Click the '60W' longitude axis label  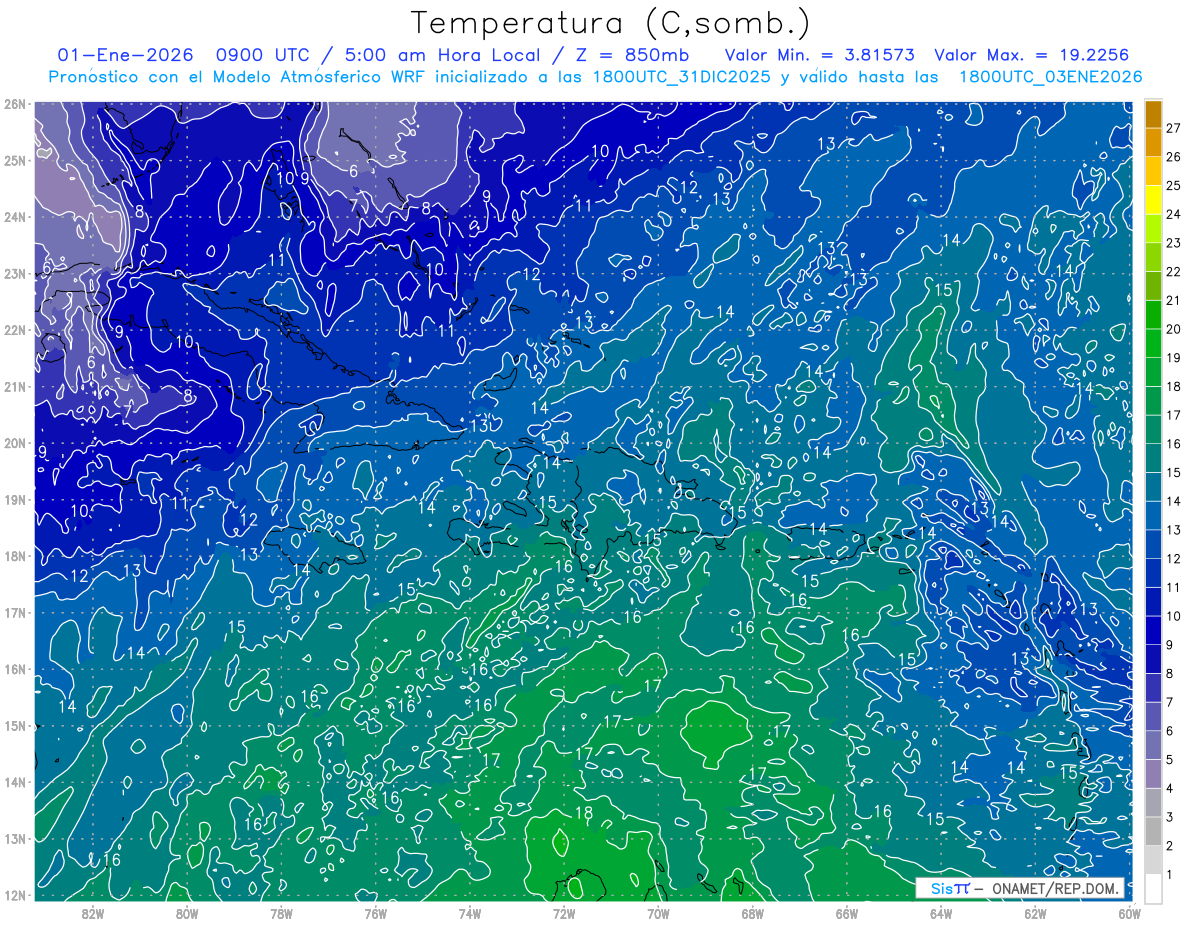[x=1129, y=913]
